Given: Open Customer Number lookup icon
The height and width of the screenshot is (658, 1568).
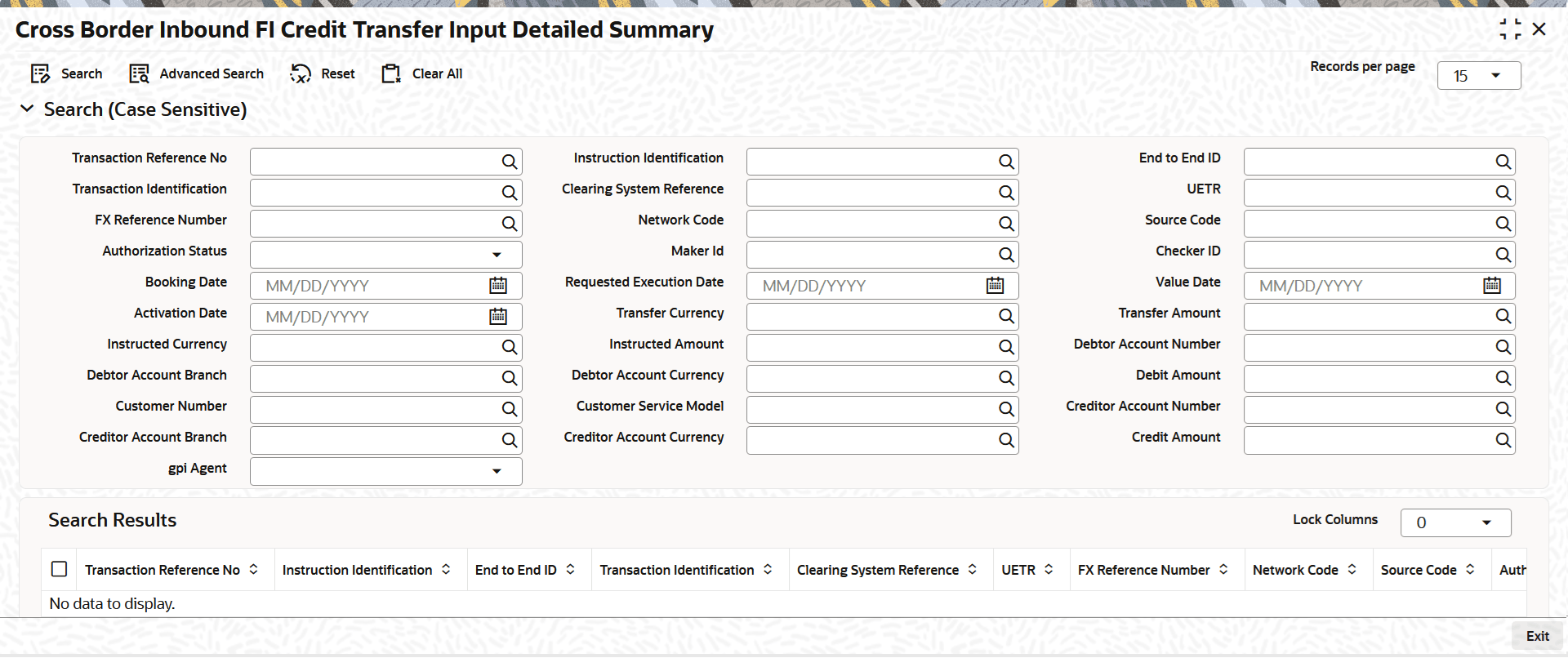Looking at the screenshot, I should click(510, 409).
